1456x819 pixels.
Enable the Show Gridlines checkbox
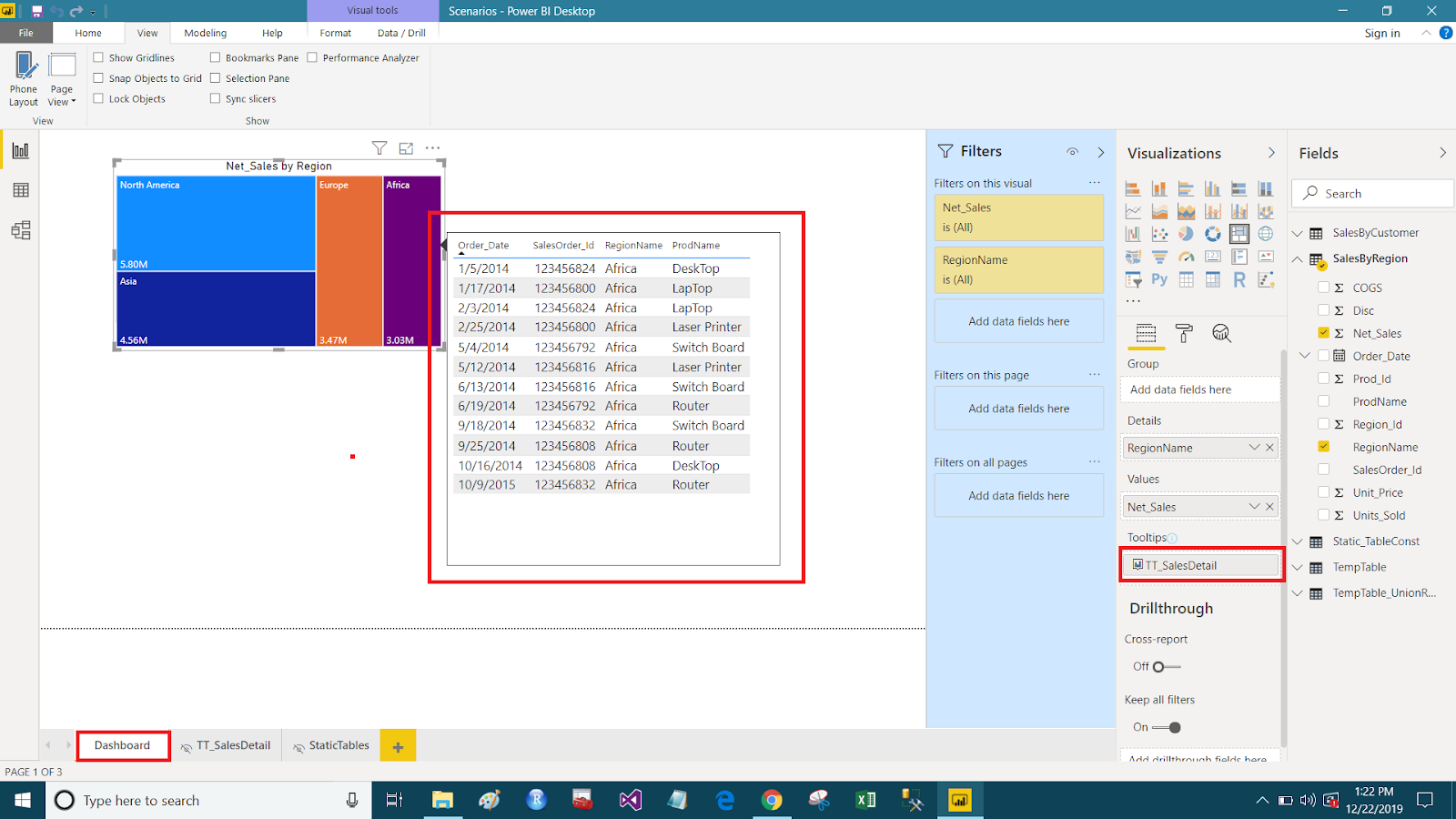click(98, 57)
